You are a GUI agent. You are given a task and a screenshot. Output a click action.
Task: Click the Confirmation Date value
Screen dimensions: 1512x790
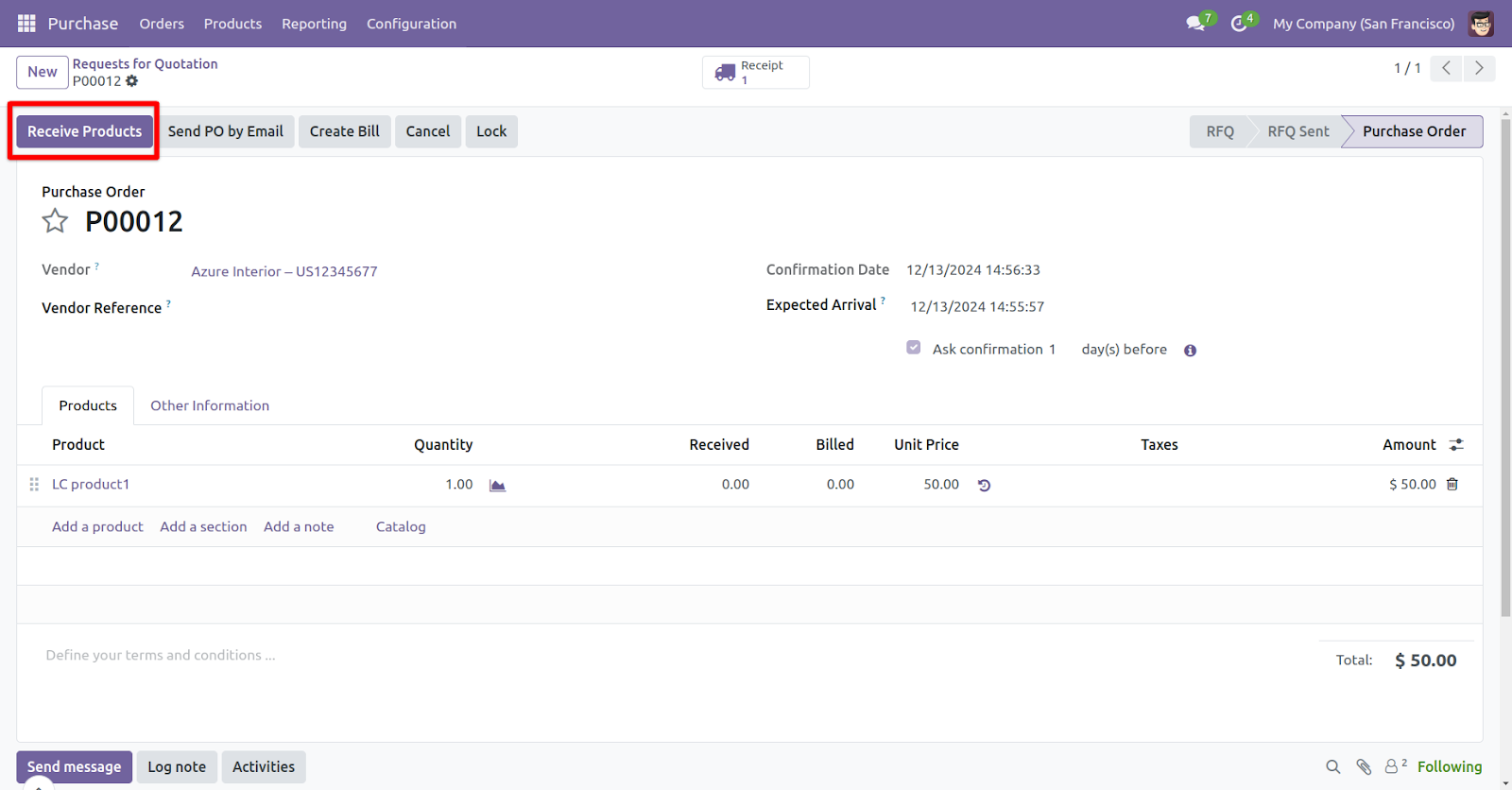[973, 270]
